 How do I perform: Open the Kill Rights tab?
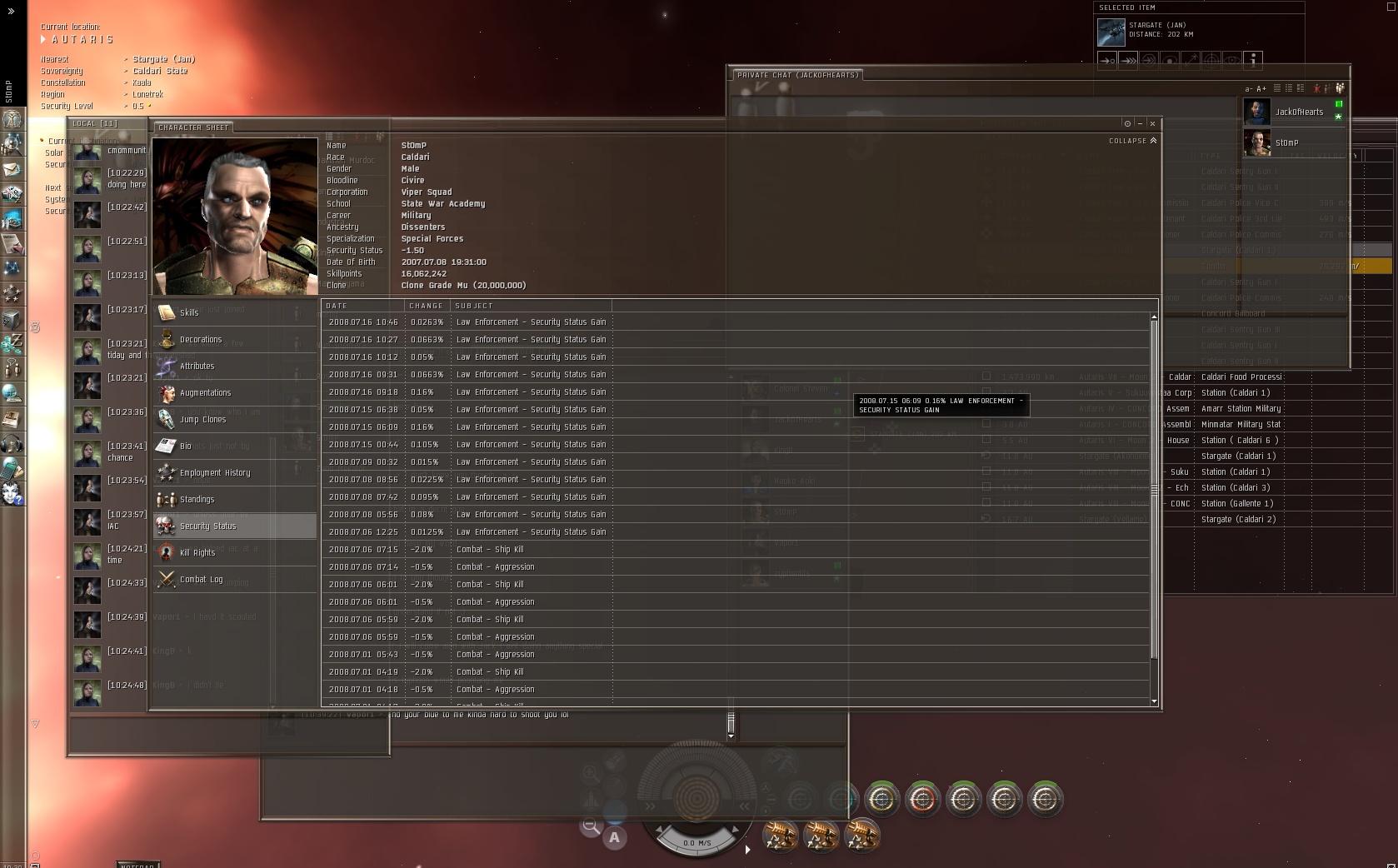[235, 553]
